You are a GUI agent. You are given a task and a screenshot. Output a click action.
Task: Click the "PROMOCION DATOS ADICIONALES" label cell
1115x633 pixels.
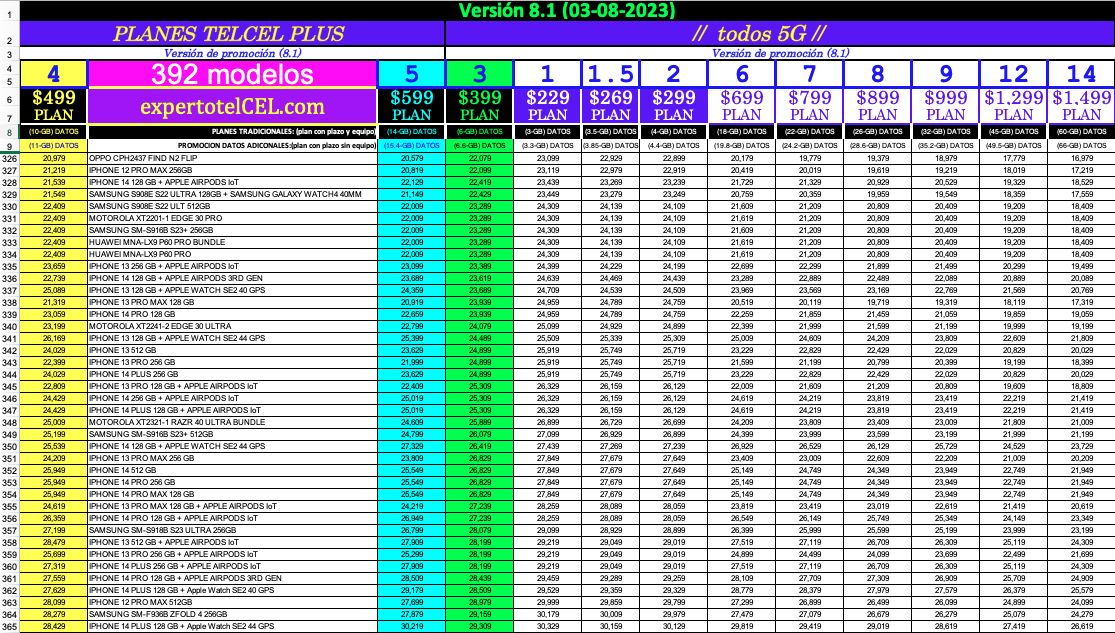tap(232, 146)
